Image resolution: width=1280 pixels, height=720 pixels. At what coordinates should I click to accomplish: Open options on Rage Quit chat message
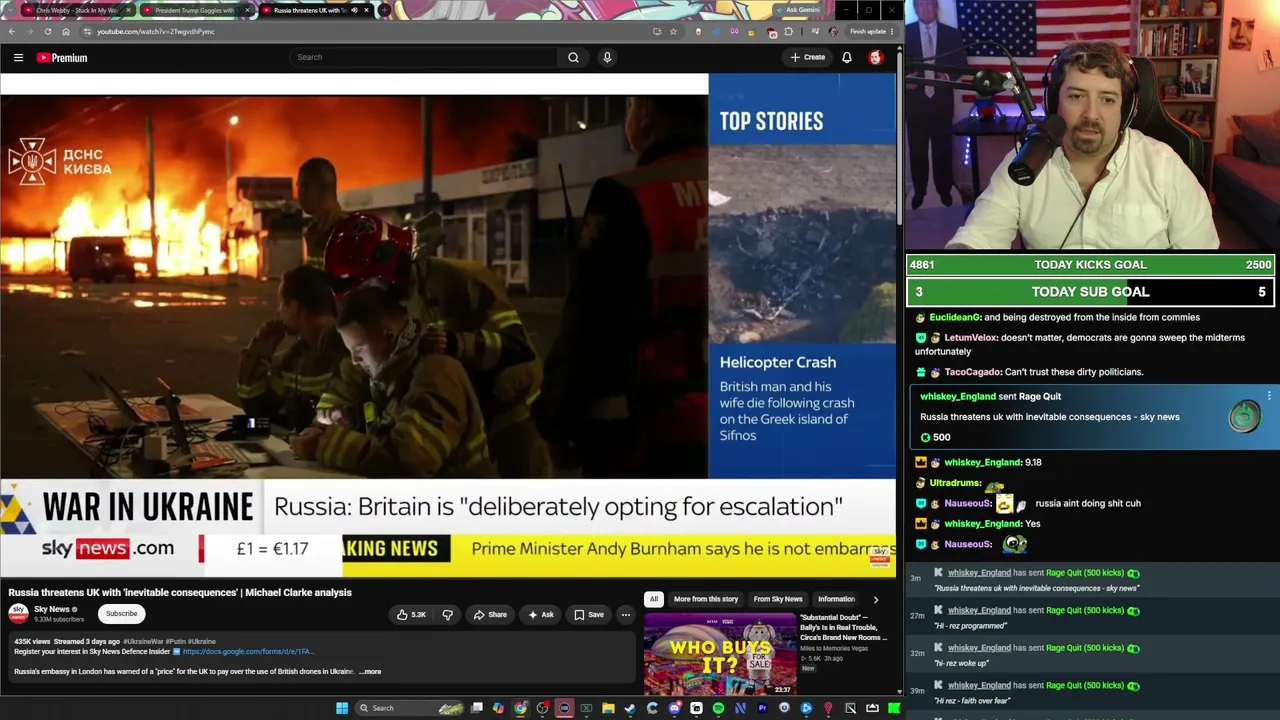(x=1269, y=397)
